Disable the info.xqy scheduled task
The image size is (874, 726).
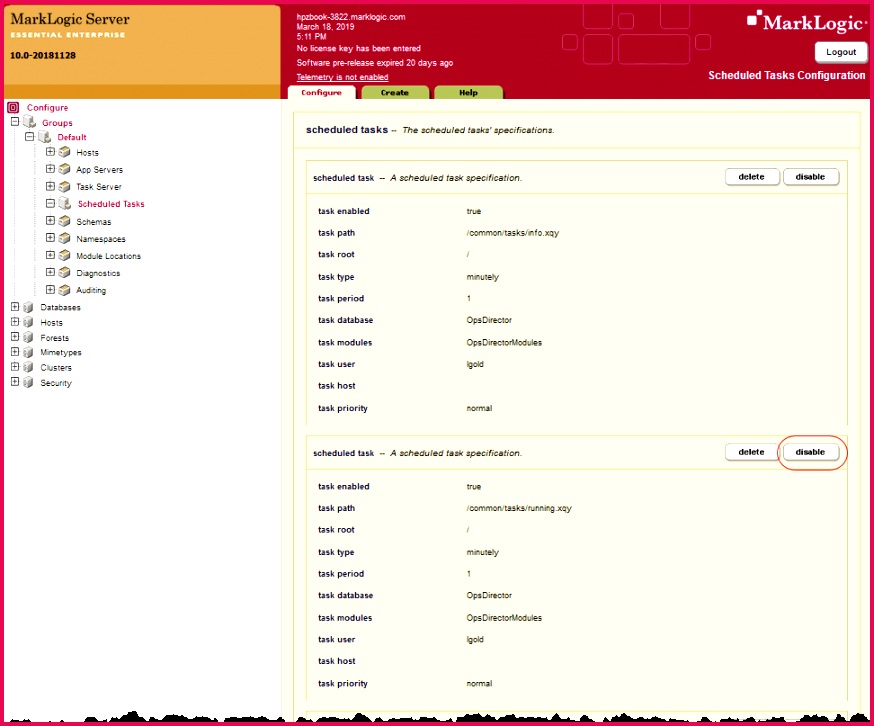810,177
